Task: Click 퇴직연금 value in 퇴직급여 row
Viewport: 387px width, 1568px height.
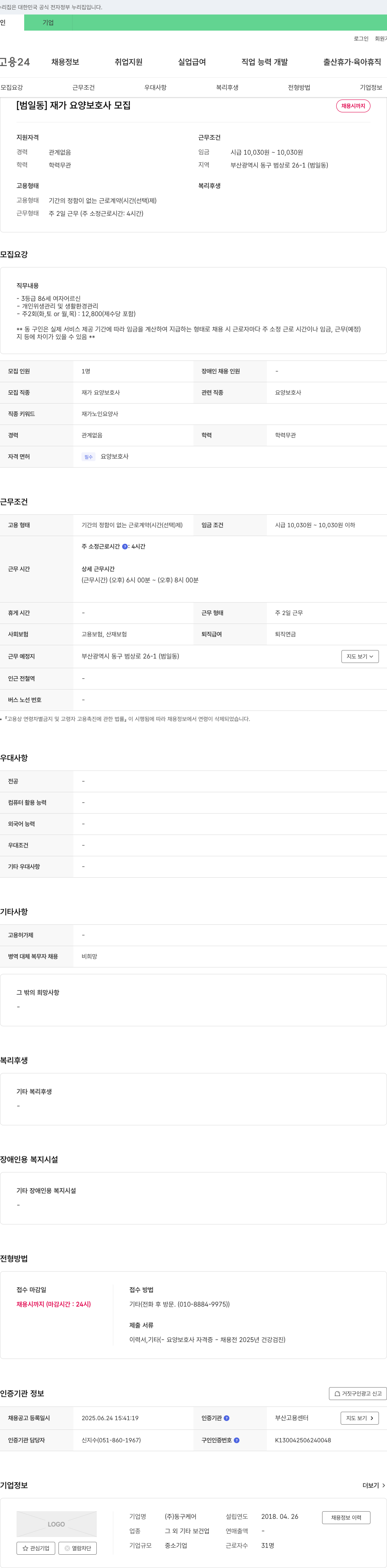Action: (x=285, y=634)
